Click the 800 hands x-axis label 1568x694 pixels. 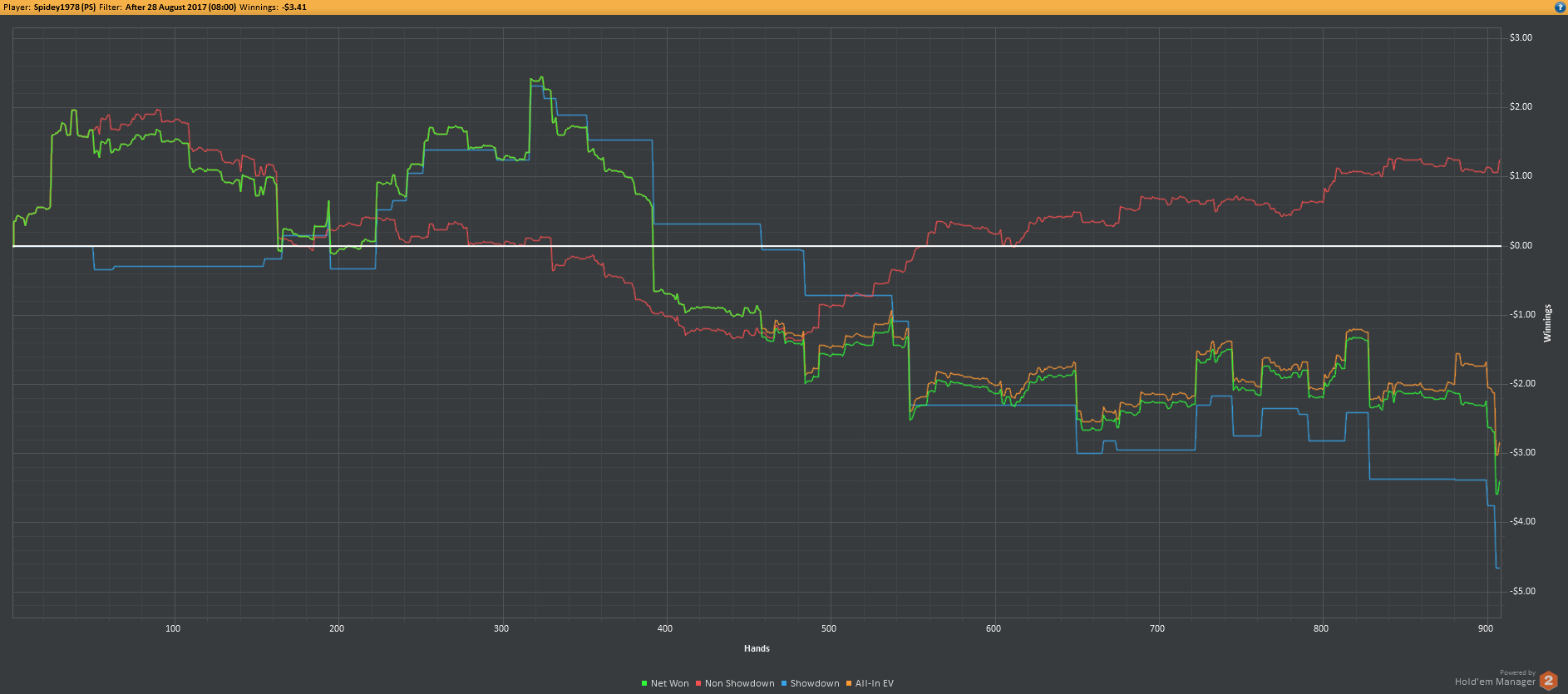1321,628
